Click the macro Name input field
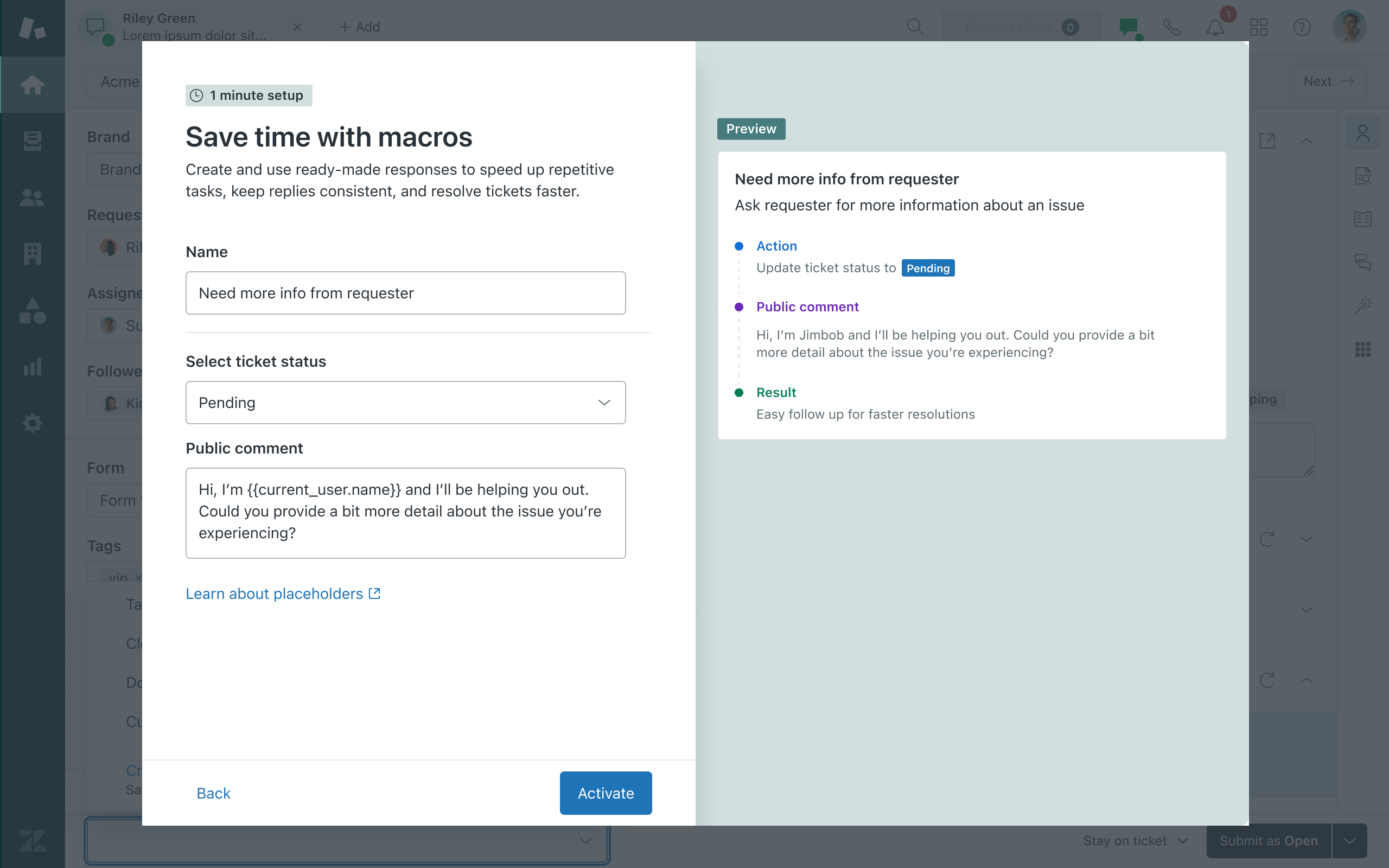 click(x=405, y=293)
